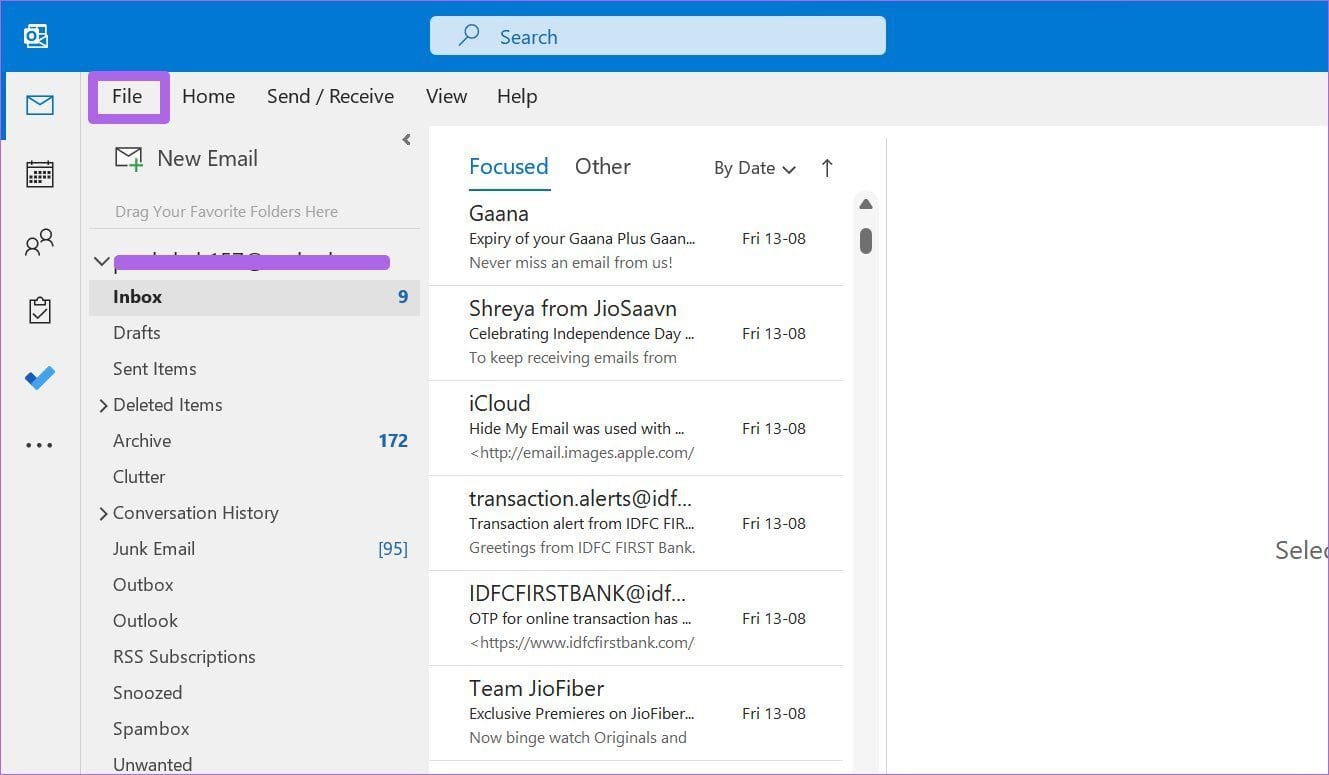
Task: Click the search magnifier icon
Action: (468, 36)
